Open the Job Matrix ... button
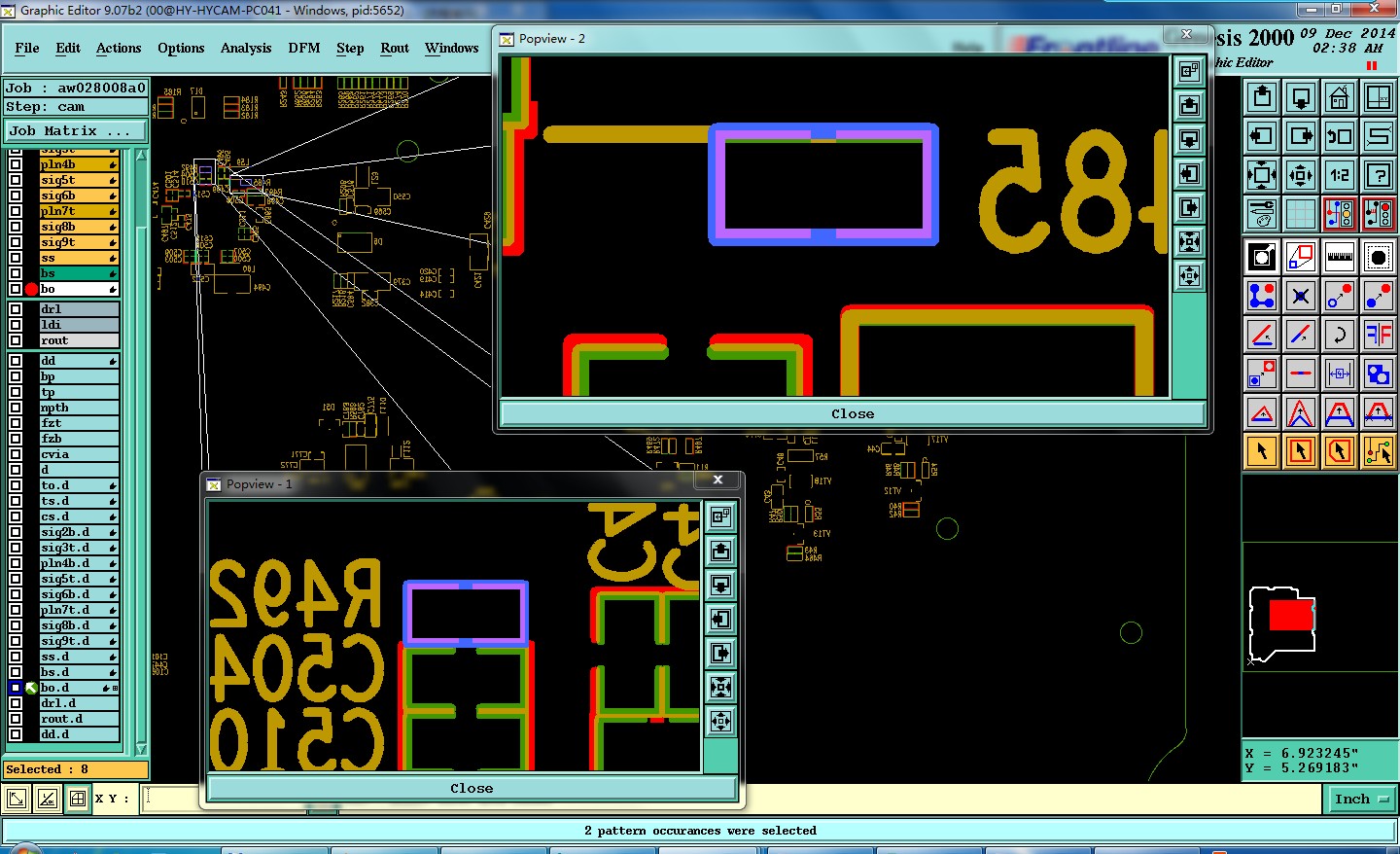This screenshot has width=1400, height=854. 76,130
